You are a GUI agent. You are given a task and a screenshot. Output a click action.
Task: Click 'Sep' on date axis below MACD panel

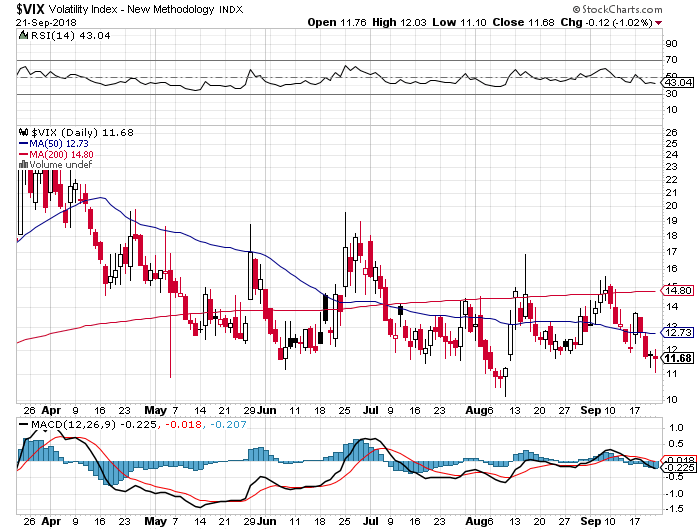[591, 521]
